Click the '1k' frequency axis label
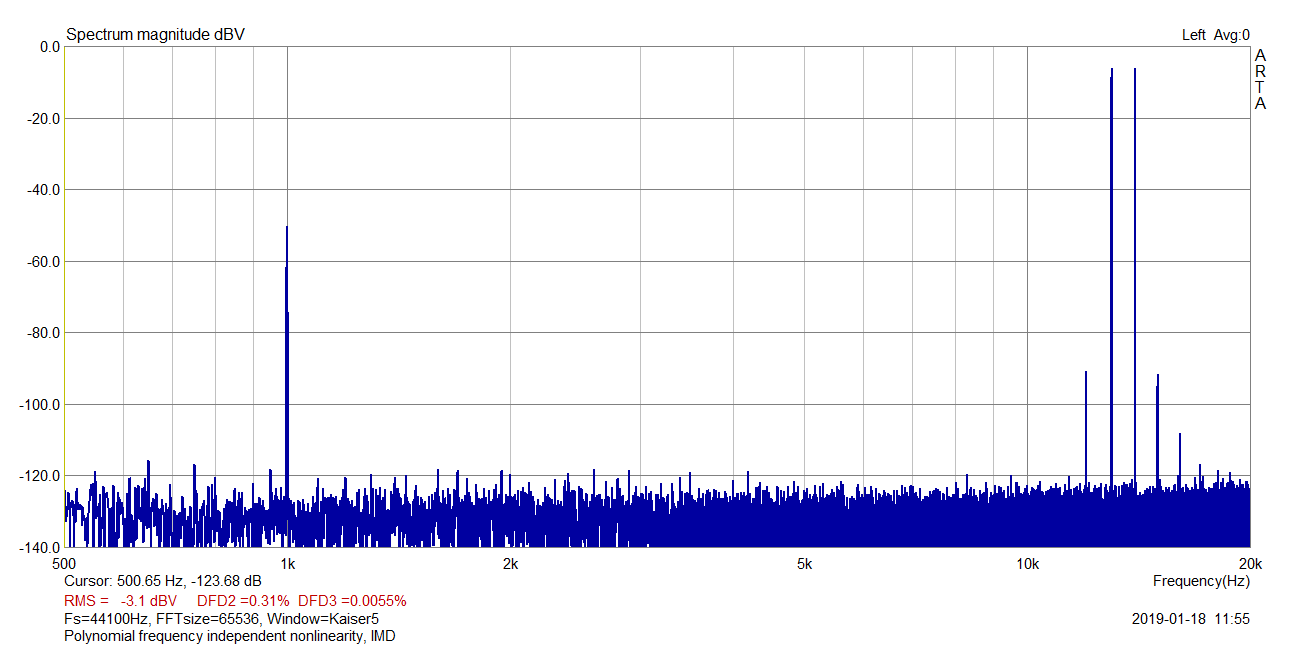Viewport: 1314px width, 648px height. pos(287,564)
